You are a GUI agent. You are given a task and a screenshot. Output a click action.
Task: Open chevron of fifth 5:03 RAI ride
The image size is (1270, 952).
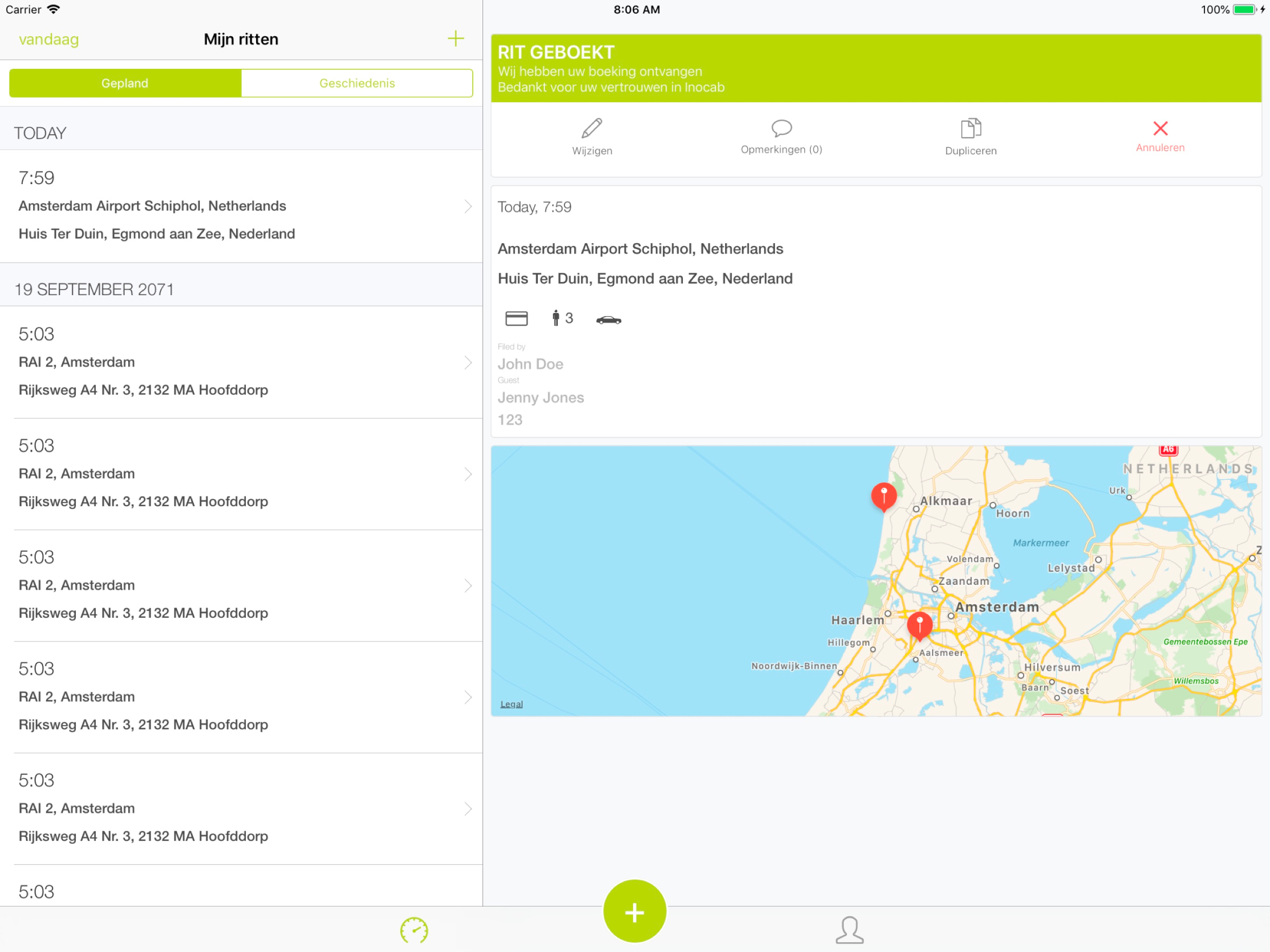coord(468,808)
